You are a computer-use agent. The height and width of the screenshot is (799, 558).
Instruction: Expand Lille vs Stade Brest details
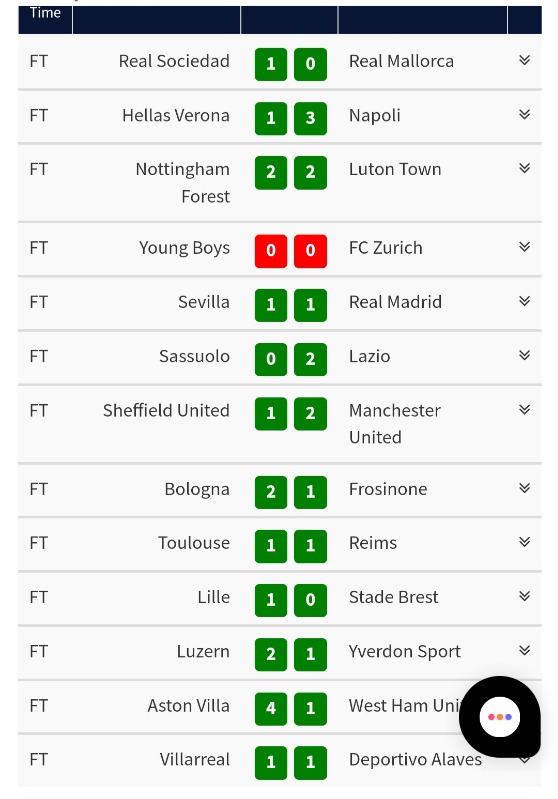coord(524,596)
